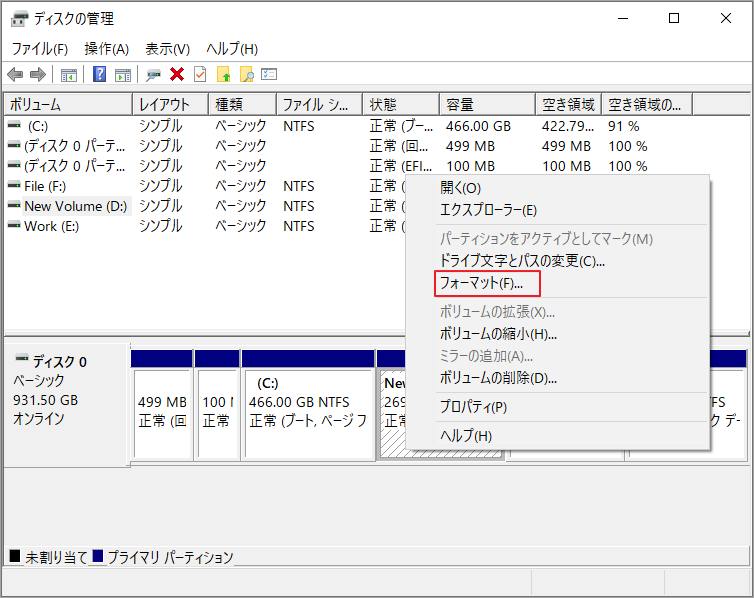Sort by 容量 column header
The width and height of the screenshot is (754, 598).
487,104
